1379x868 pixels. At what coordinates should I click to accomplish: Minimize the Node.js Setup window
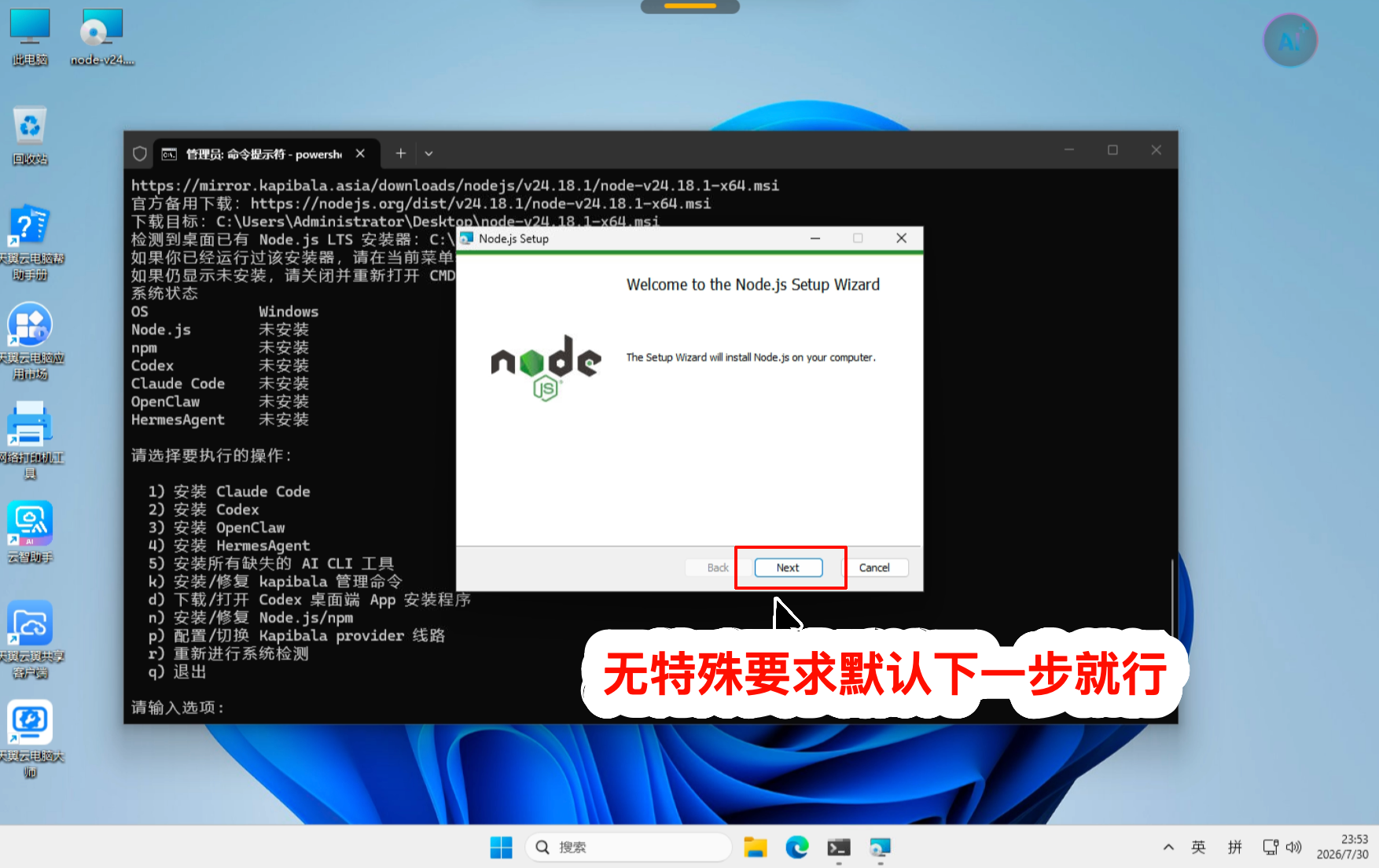(x=815, y=238)
